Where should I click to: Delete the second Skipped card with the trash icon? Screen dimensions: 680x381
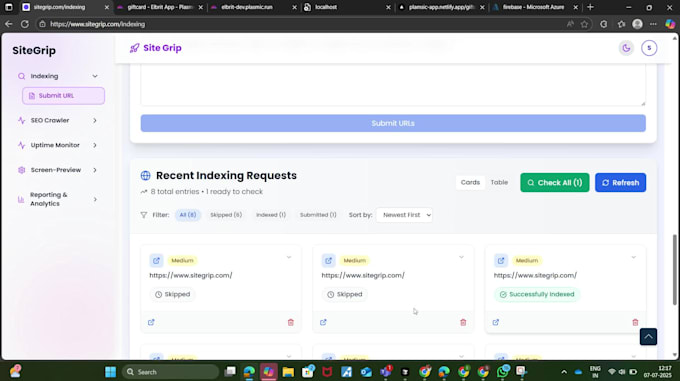tap(463, 322)
